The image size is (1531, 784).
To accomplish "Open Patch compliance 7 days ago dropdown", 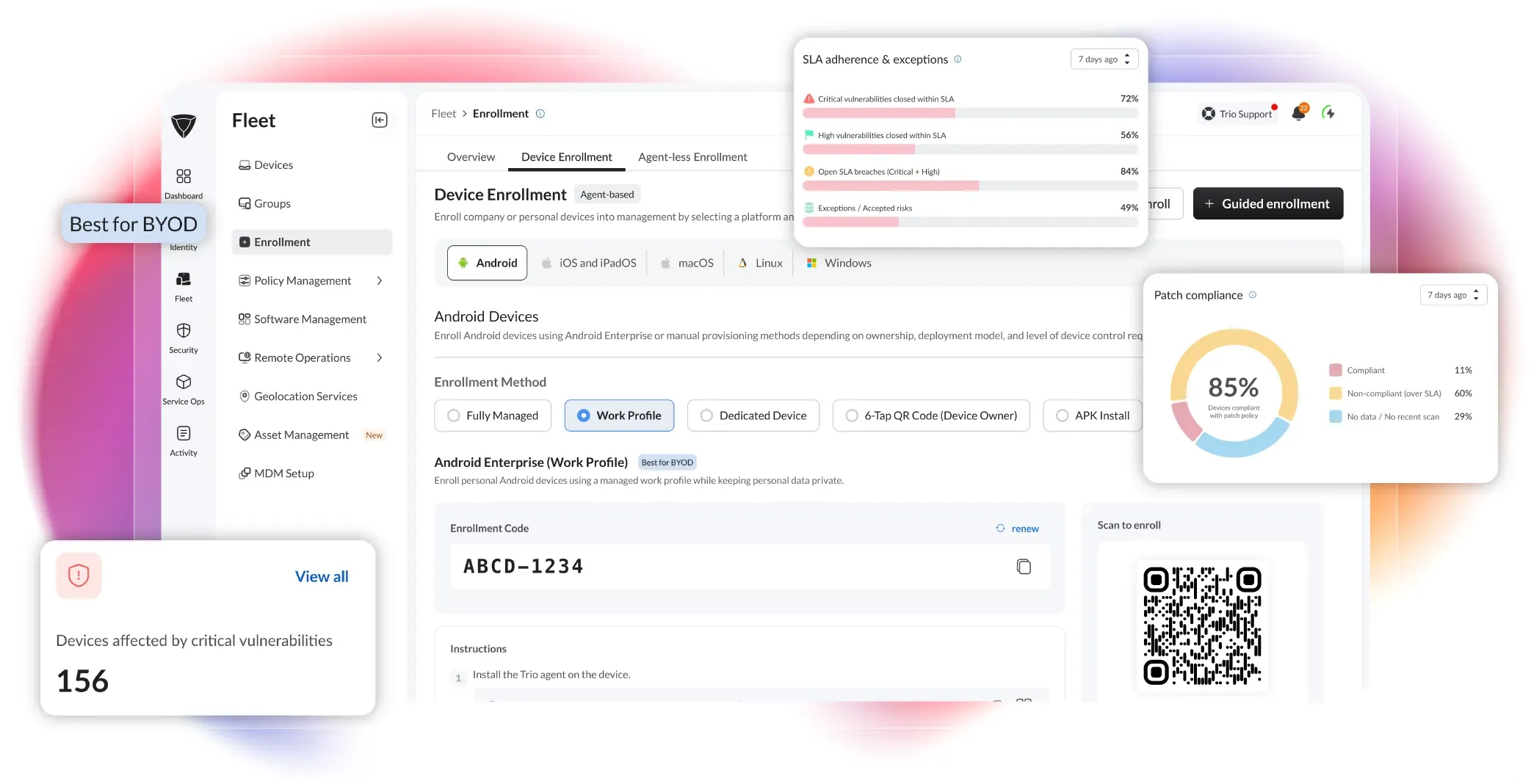I will [x=1453, y=295].
